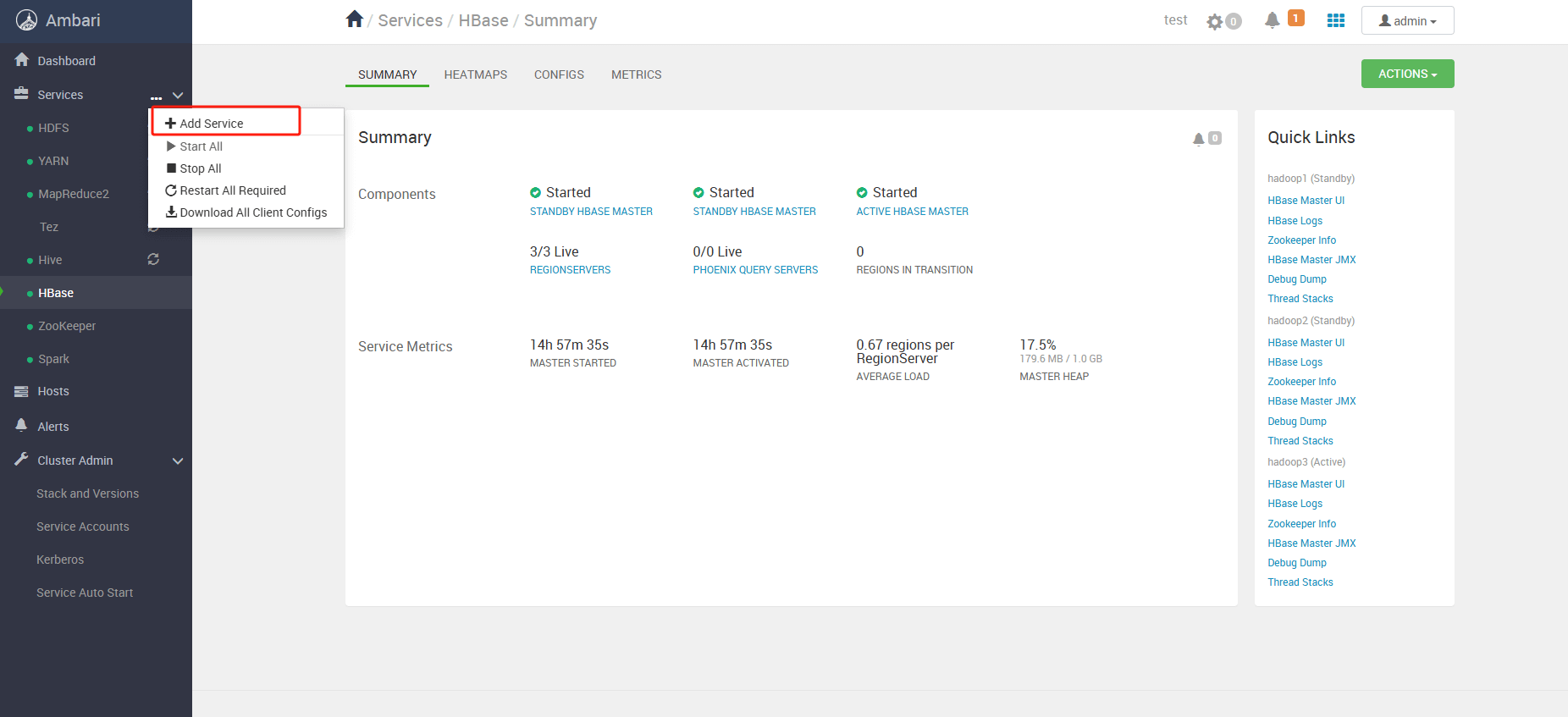Open hadoop1 HBase Logs link
Image resolution: width=1568 pixels, height=717 pixels.
tap(1295, 221)
